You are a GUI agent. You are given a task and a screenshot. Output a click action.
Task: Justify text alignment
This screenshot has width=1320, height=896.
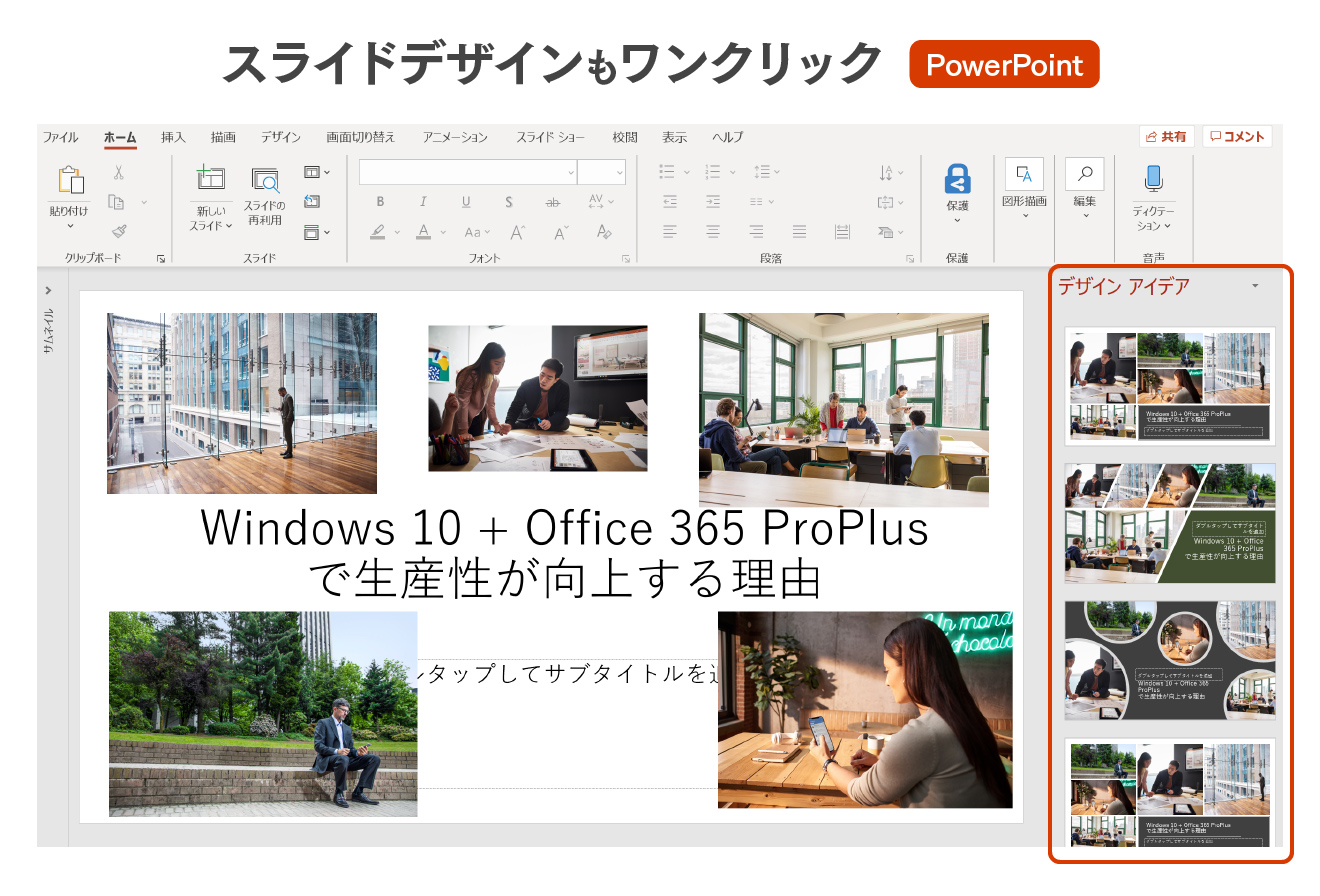pos(799,232)
